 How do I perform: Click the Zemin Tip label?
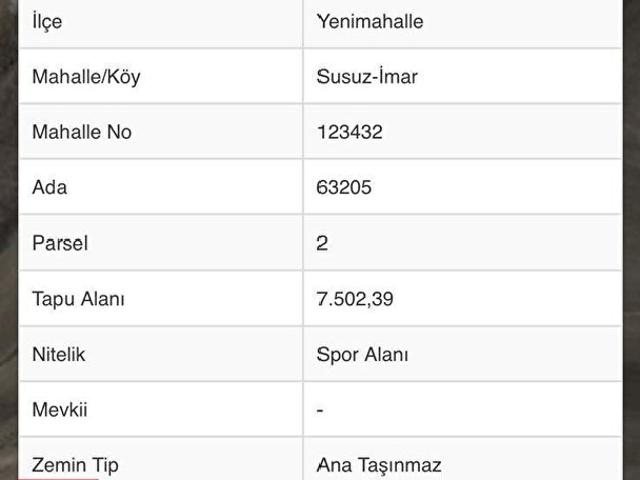coord(75,465)
